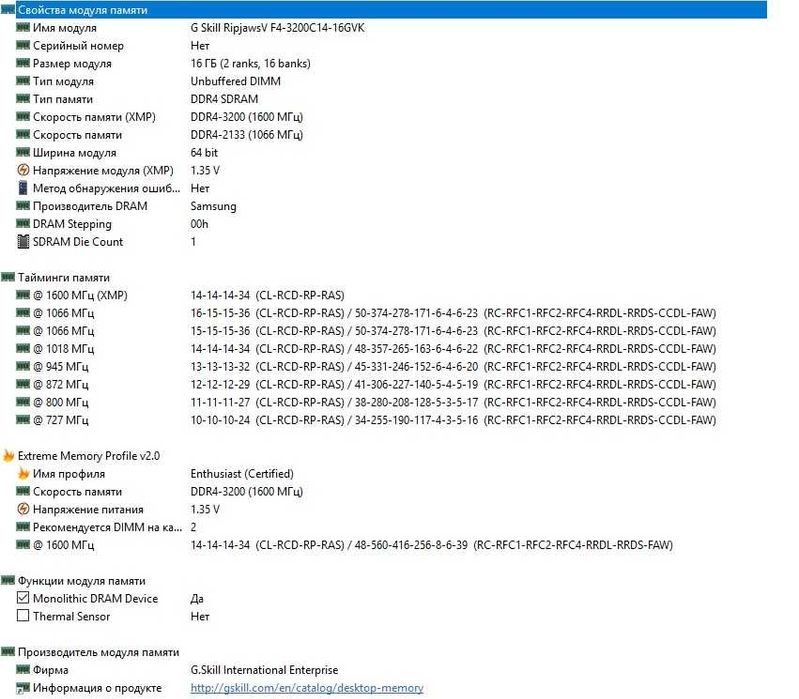Screen dimensions: 799x699
Task: Select the 00h stepping value
Action: coord(199,224)
